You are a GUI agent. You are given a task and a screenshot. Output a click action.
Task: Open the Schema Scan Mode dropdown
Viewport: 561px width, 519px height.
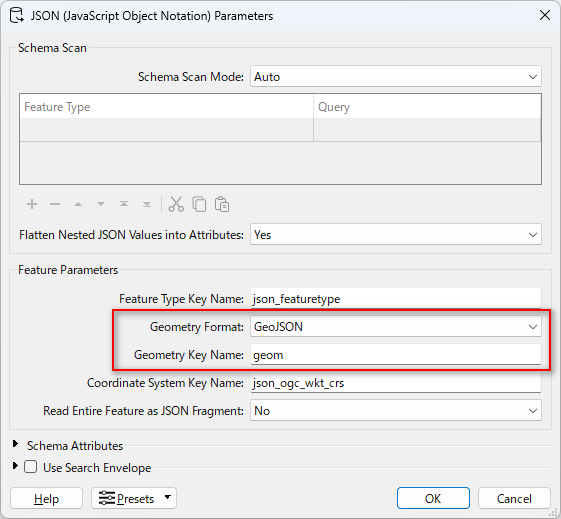point(396,77)
